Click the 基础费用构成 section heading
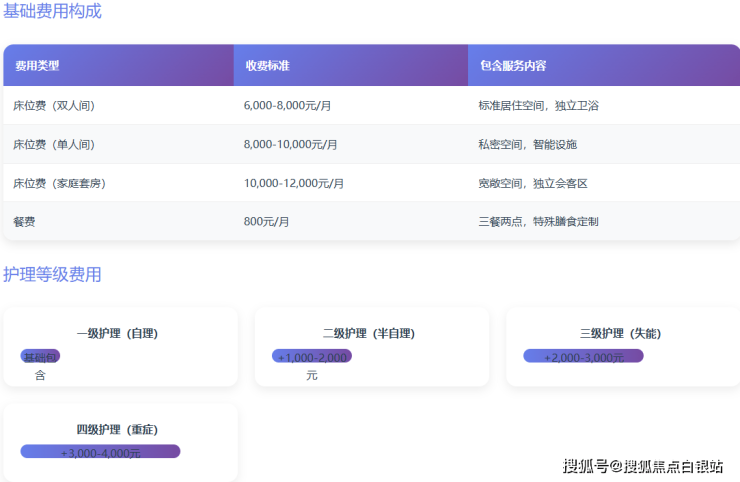The width and height of the screenshot is (740, 482). point(52,12)
